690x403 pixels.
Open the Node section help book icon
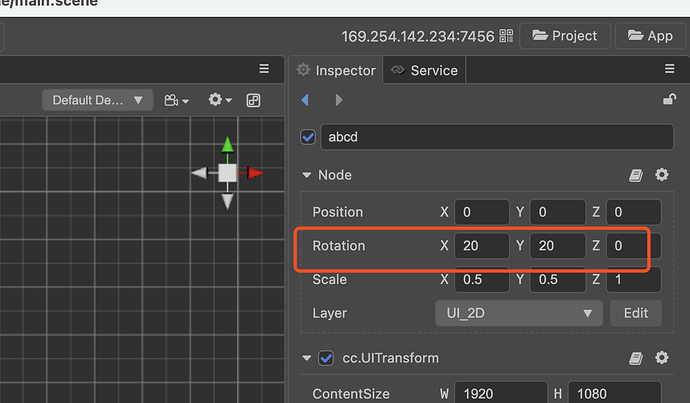pos(636,175)
